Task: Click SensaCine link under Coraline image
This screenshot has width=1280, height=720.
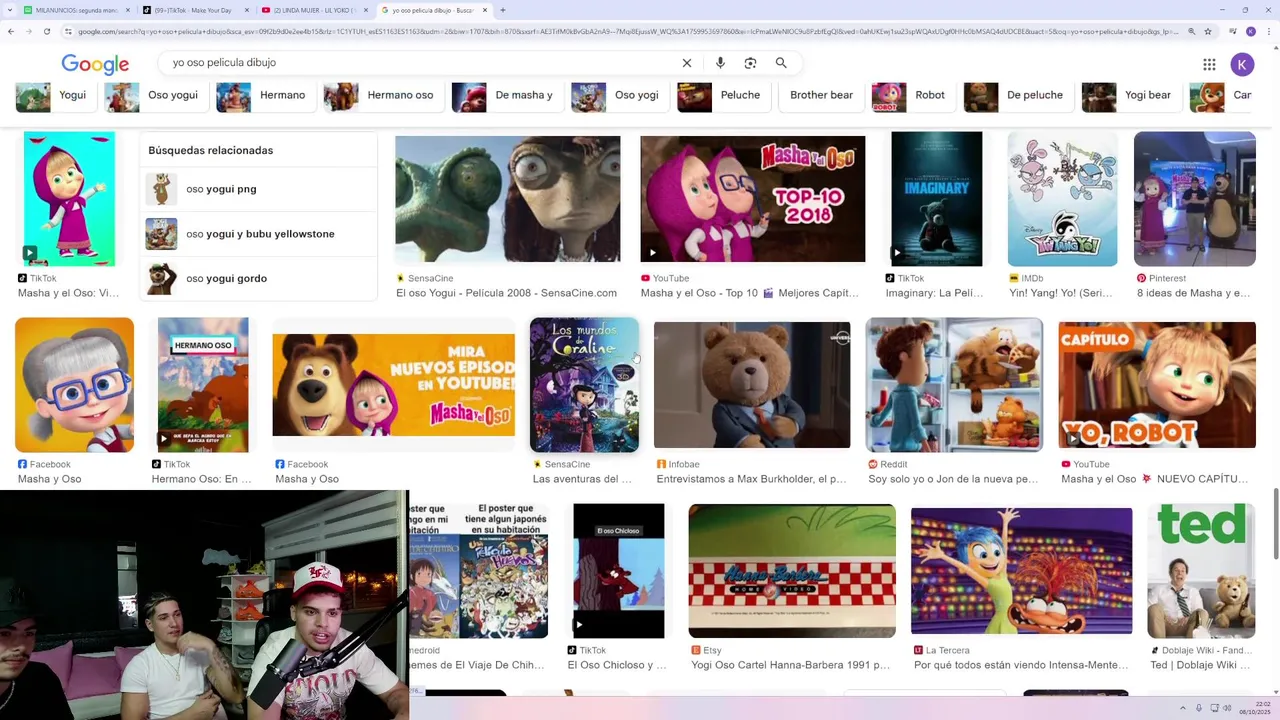Action: 567,464
